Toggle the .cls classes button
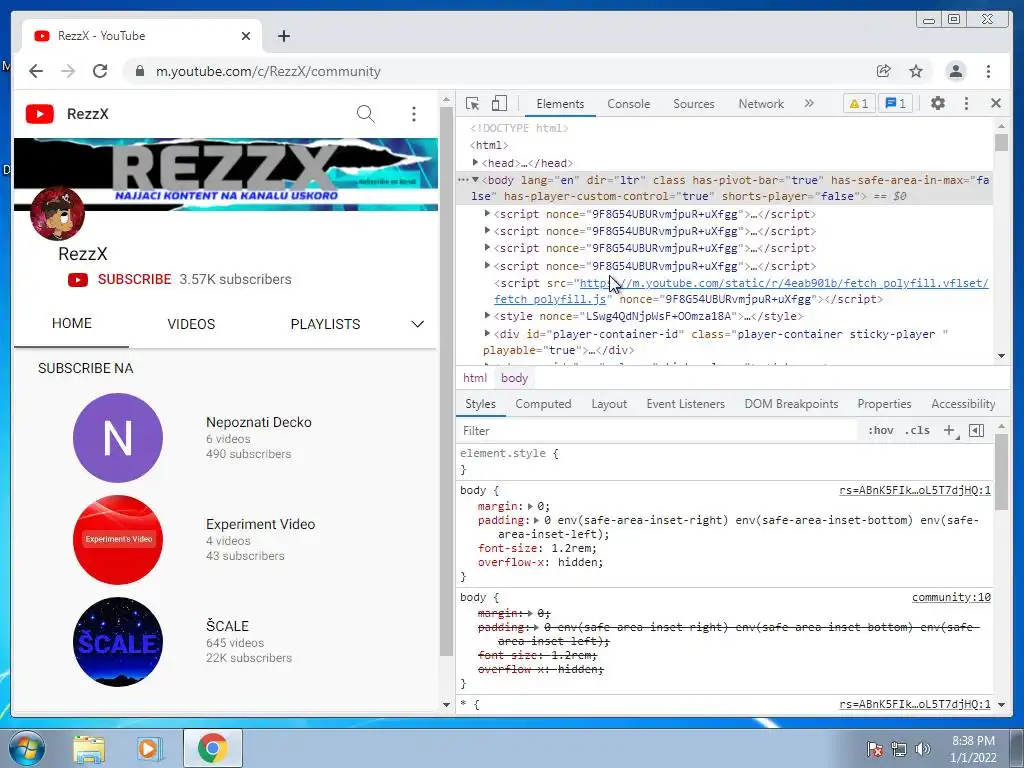Image resolution: width=1024 pixels, height=768 pixels. point(918,430)
